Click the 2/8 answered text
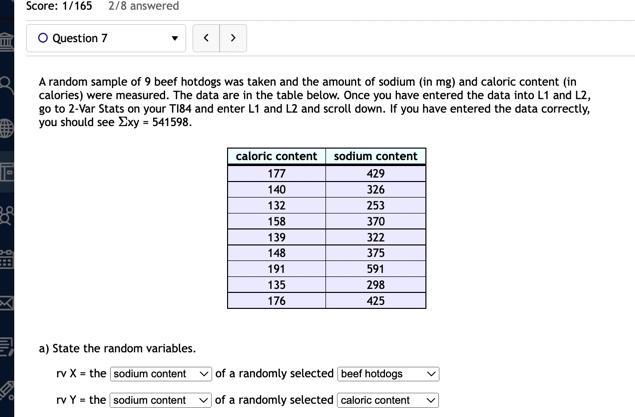 tap(144, 6)
